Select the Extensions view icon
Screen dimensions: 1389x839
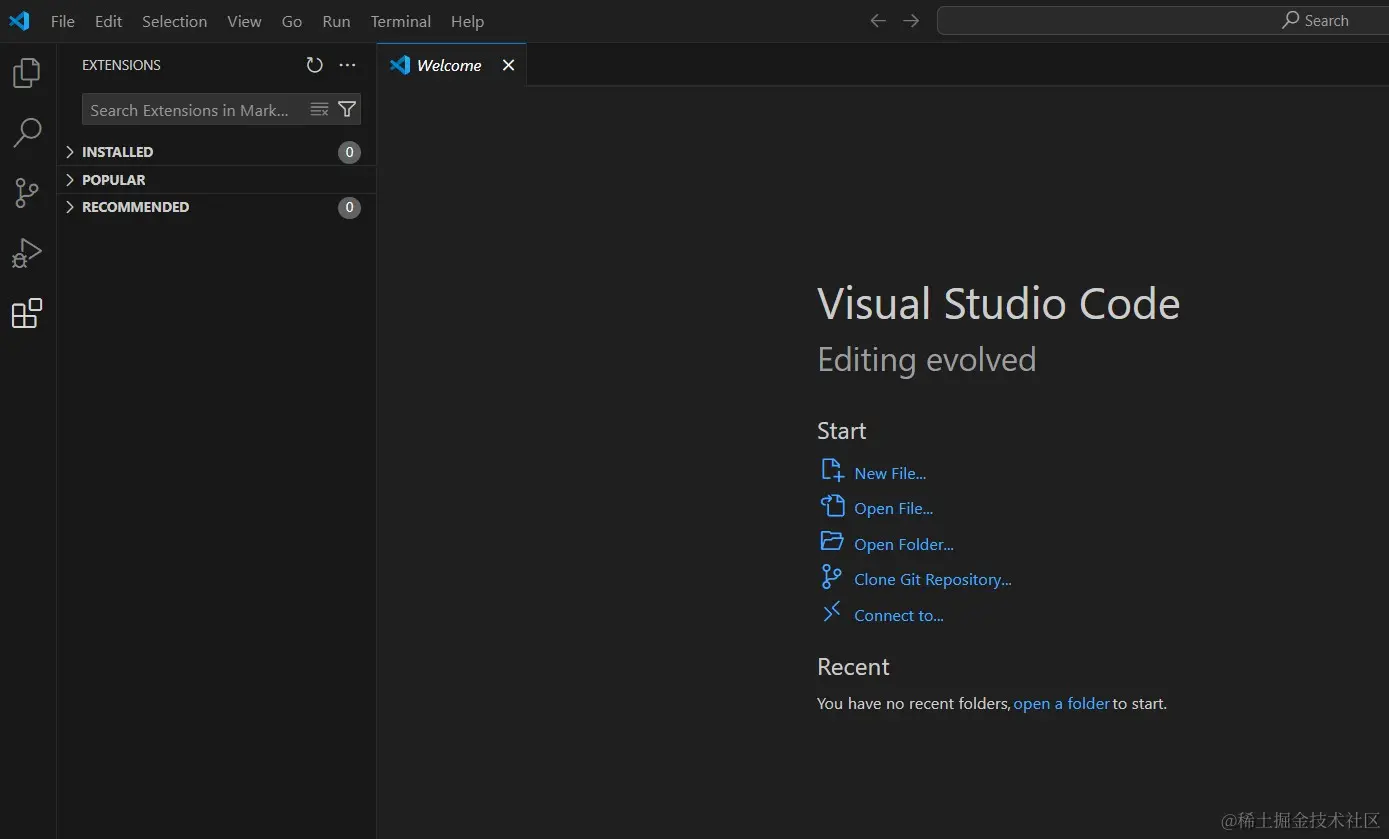tap(27, 313)
